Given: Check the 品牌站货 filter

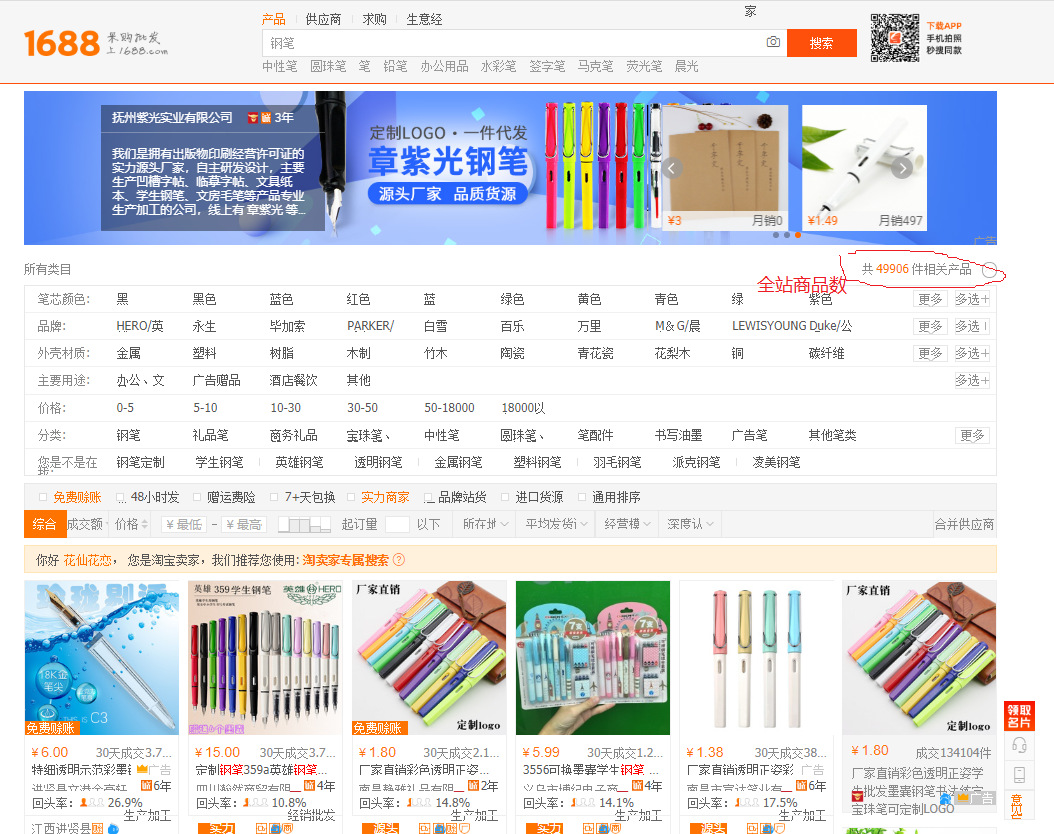Looking at the screenshot, I should coord(428,497).
